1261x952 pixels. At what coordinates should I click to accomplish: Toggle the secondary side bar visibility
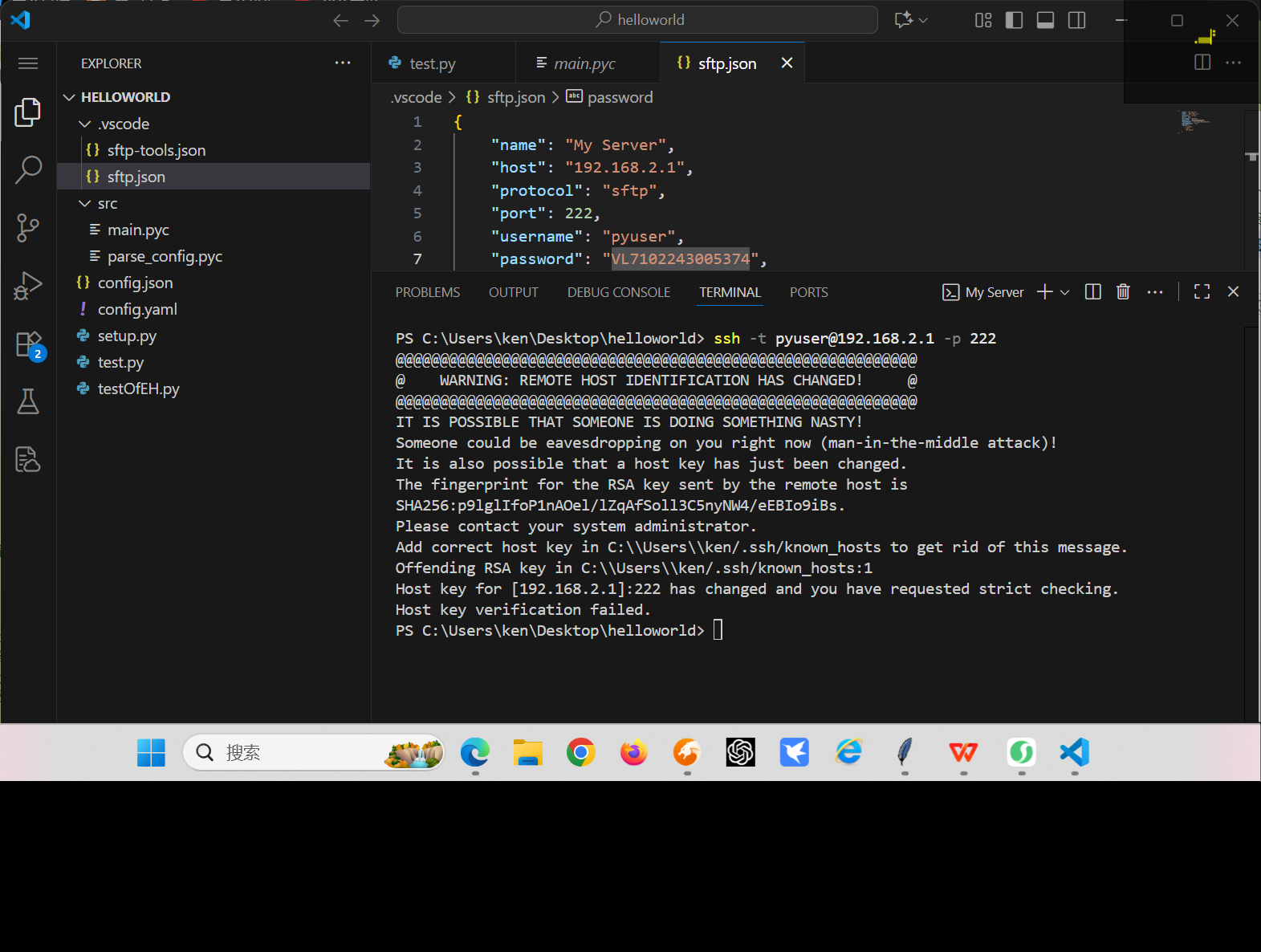coord(1076,20)
